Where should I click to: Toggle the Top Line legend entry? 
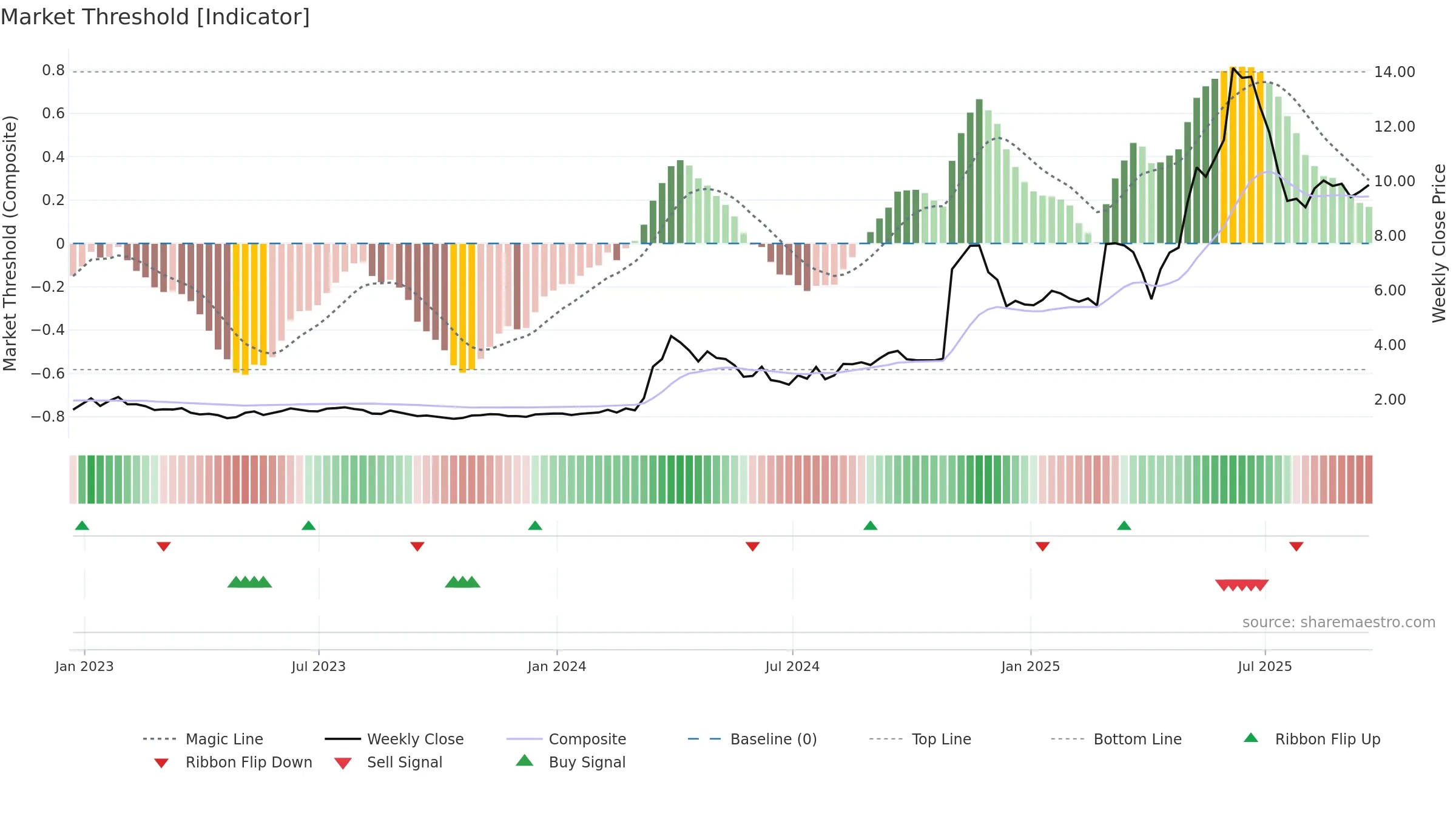[x=920, y=739]
